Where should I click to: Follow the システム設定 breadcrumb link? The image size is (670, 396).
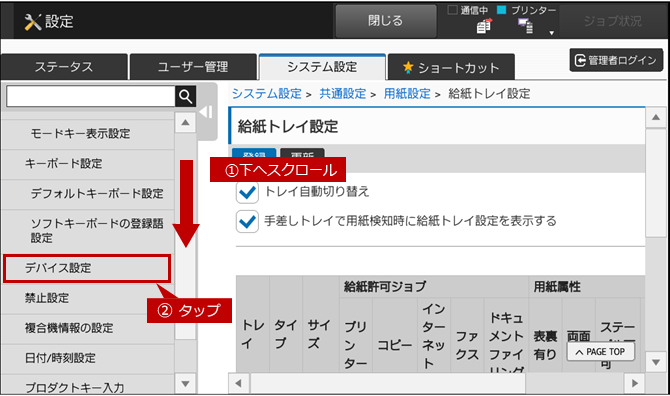(x=267, y=94)
